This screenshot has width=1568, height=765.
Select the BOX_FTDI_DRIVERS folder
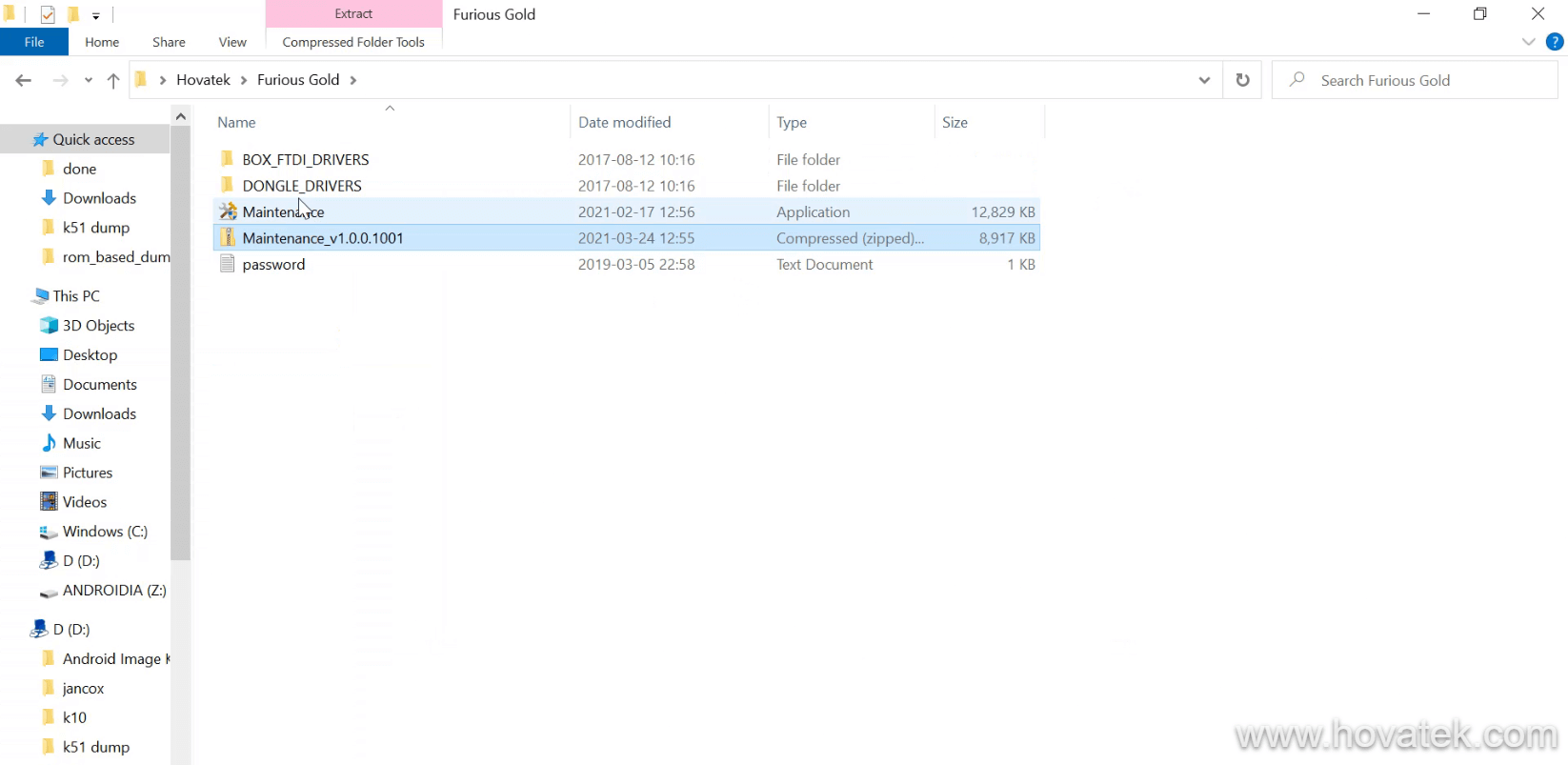pyautogui.click(x=305, y=159)
